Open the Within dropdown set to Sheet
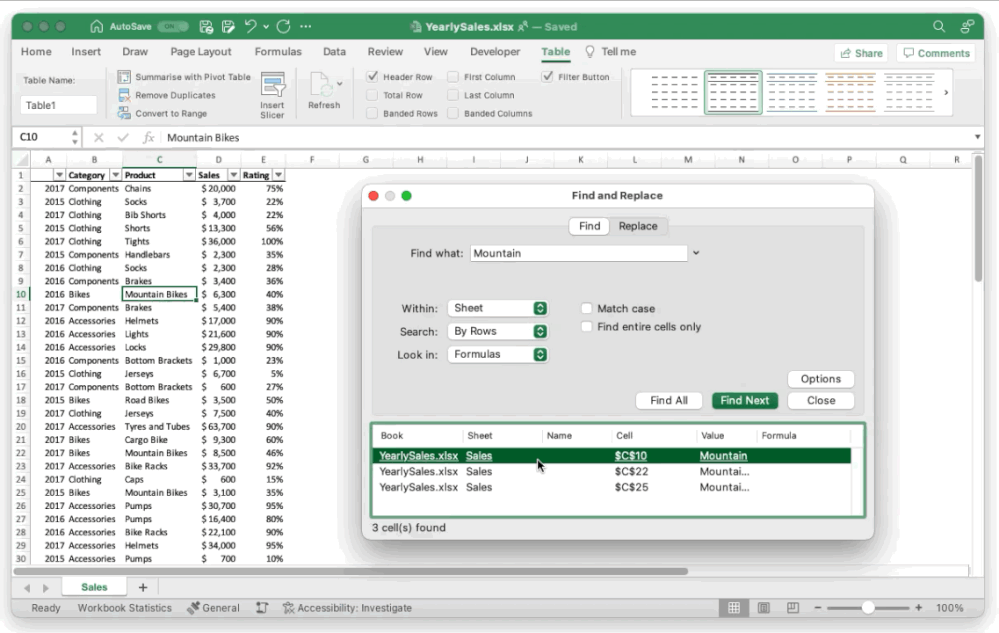The height and width of the screenshot is (633, 999). tap(498, 308)
